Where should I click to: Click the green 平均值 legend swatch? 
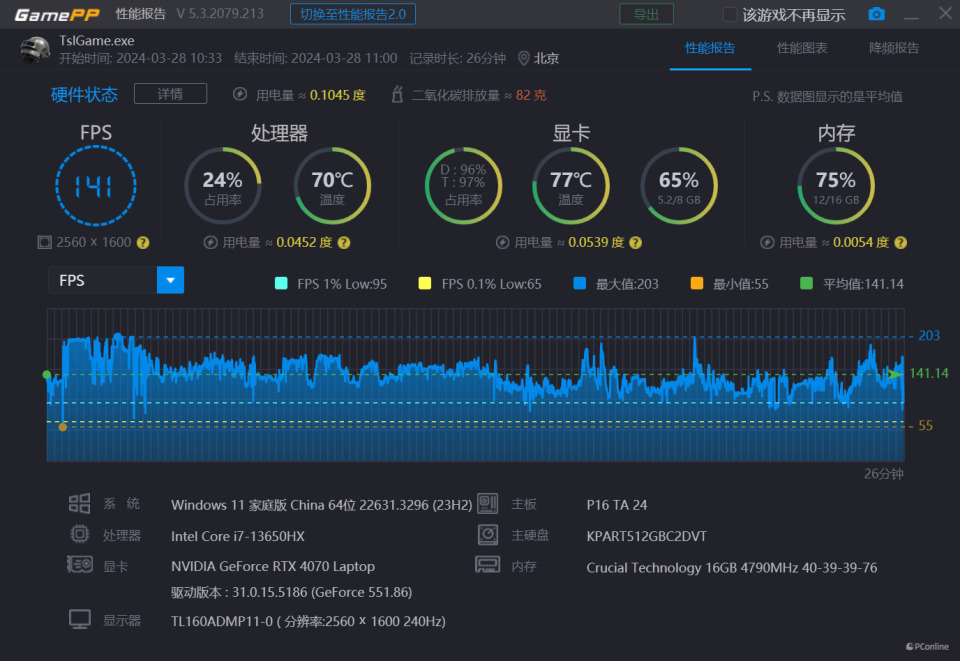[x=806, y=283]
